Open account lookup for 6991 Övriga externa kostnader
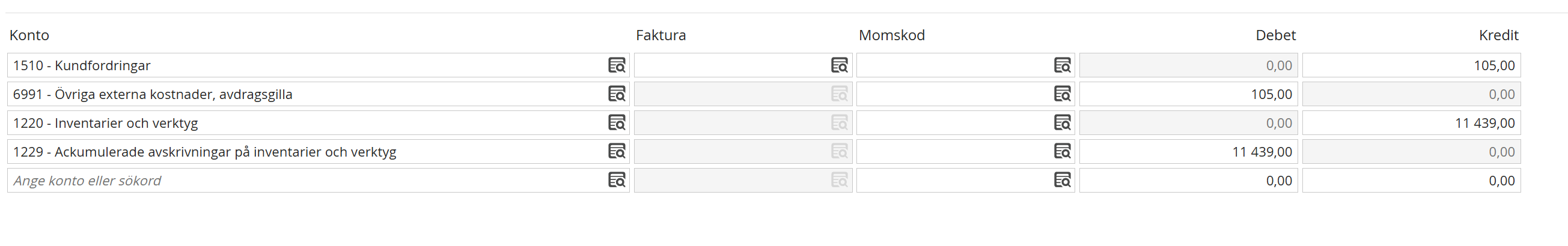Image resolution: width=1568 pixels, height=246 pixels. pos(617,94)
